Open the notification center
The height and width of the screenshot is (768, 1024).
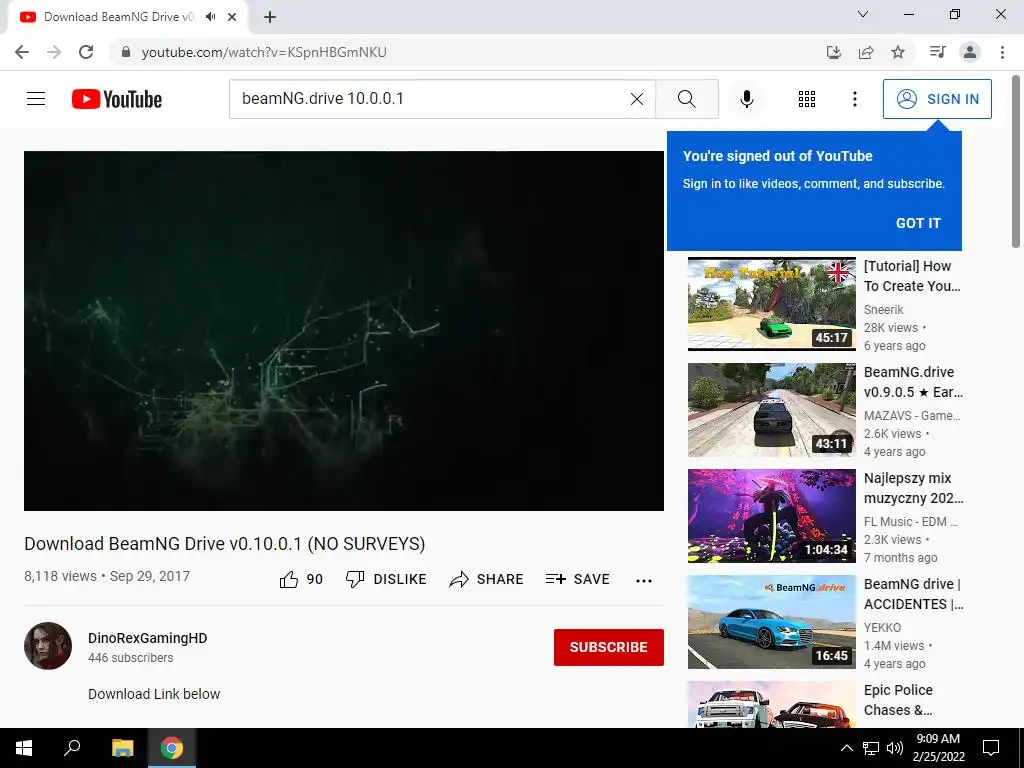click(991, 748)
